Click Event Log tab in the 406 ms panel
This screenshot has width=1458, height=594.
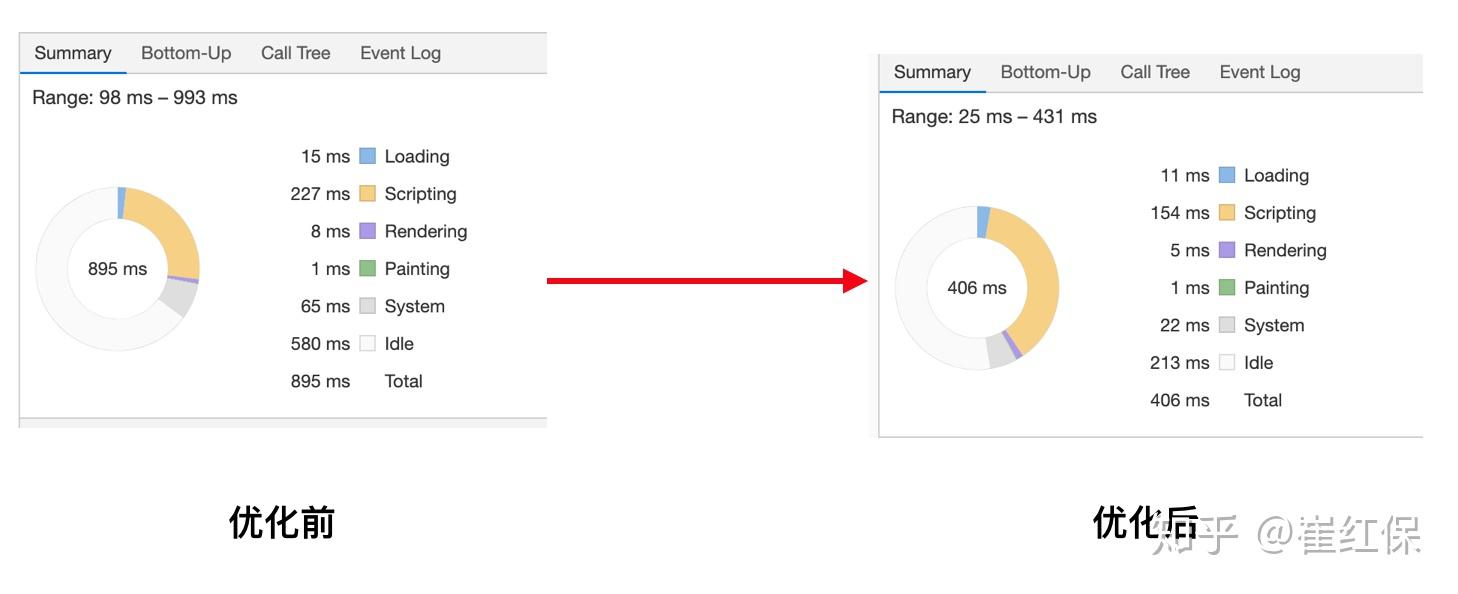[1260, 72]
